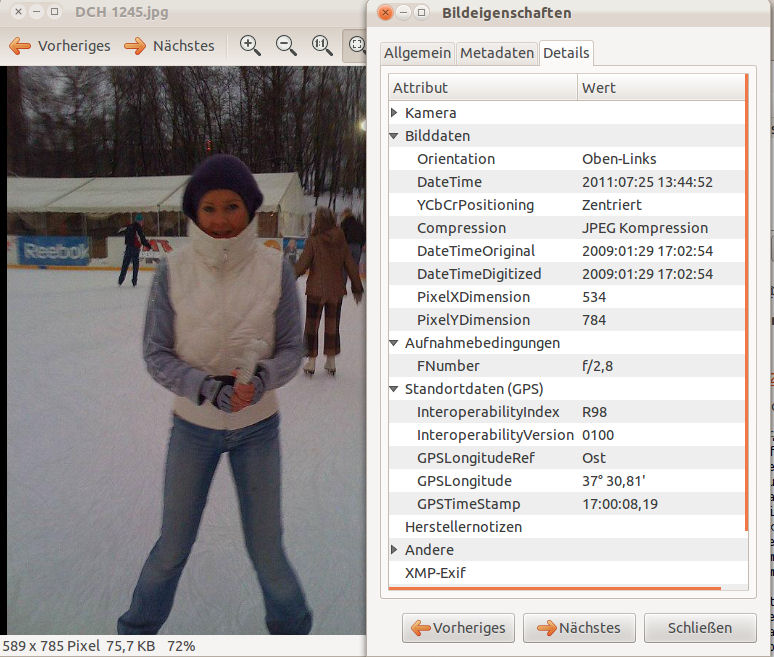Expand the Kamera section
The image size is (774, 657).
(394, 113)
